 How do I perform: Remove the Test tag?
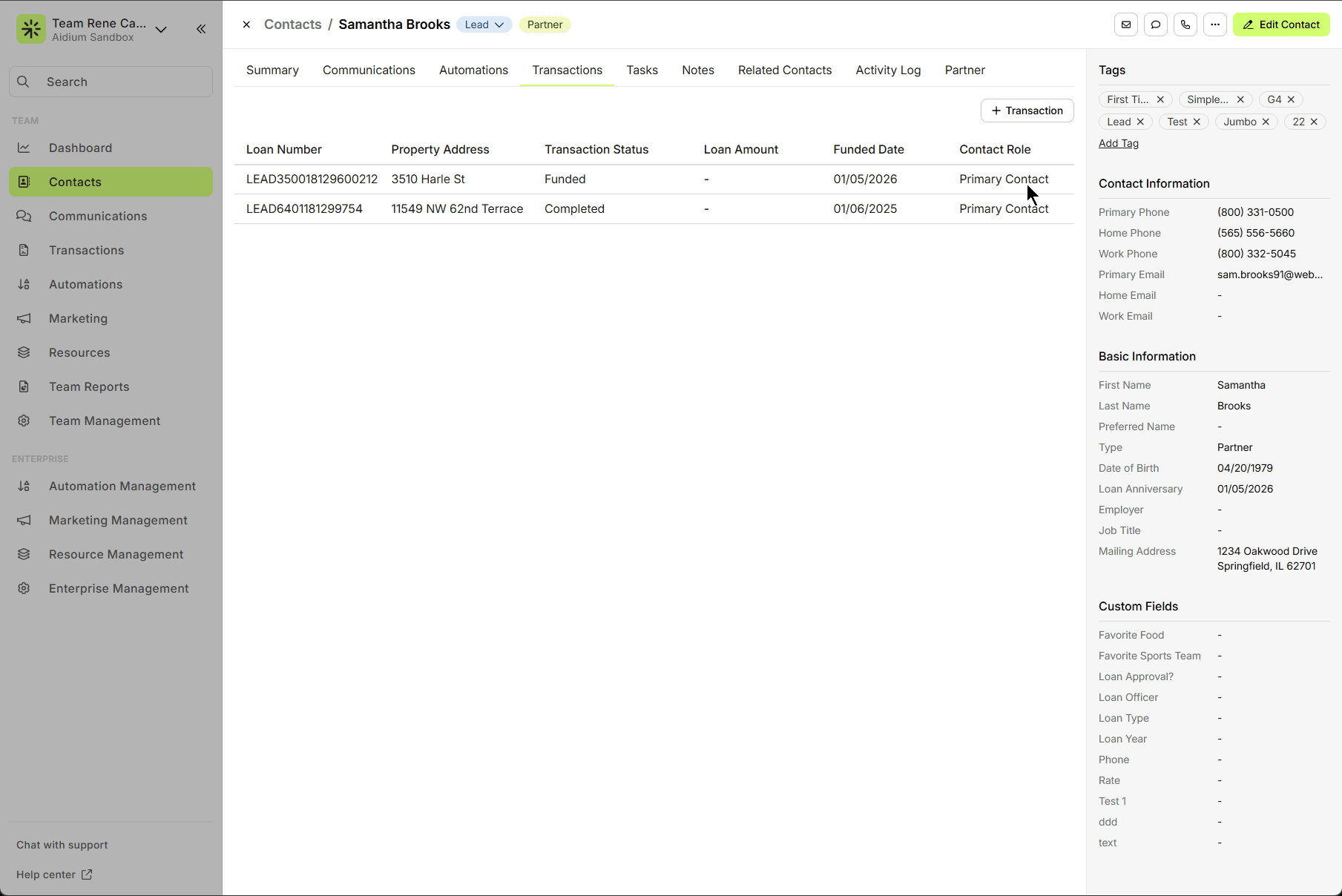click(x=1197, y=122)
